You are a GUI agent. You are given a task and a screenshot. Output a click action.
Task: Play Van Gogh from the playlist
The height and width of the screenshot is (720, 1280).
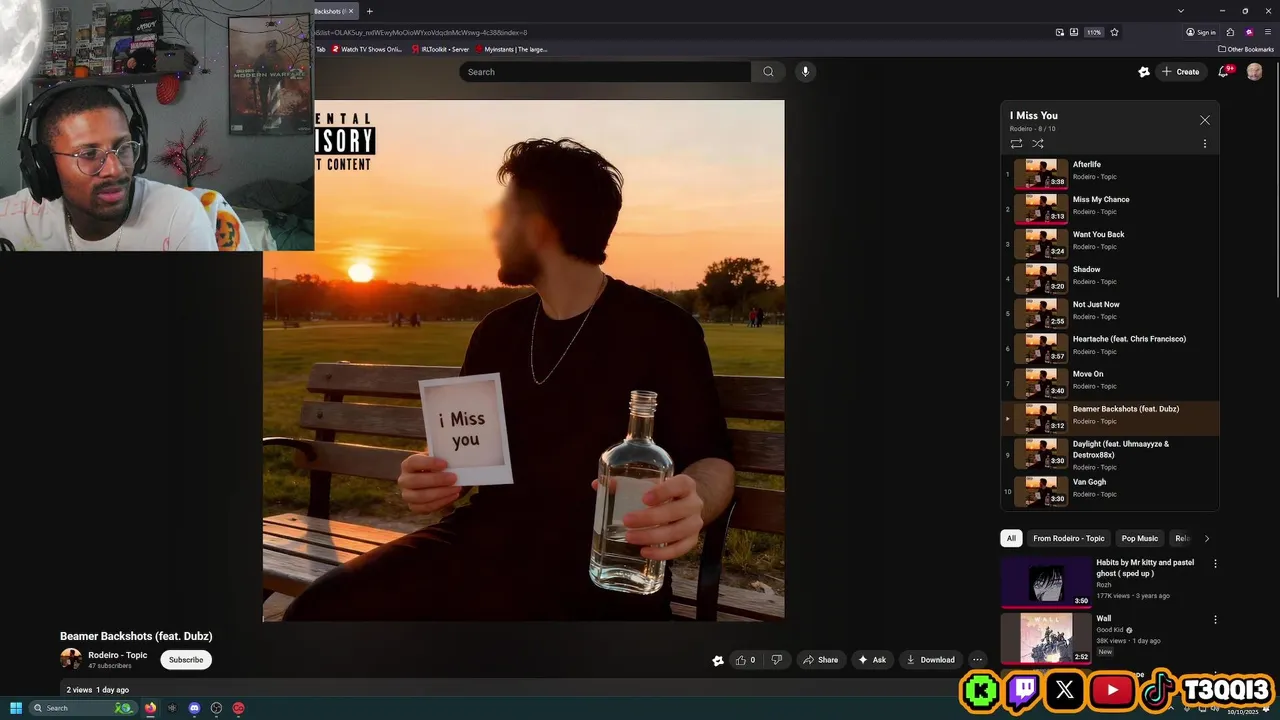click(1110, 491)
